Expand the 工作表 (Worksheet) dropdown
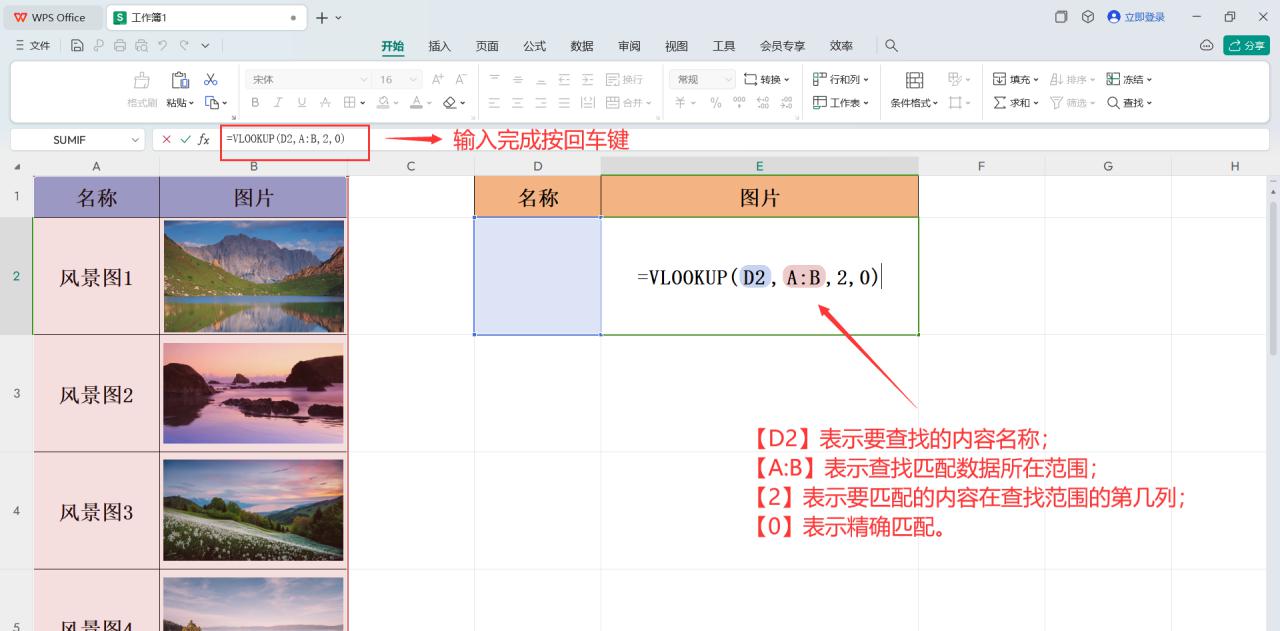This screenshot has height=631, width=1280. click(840, 103)
